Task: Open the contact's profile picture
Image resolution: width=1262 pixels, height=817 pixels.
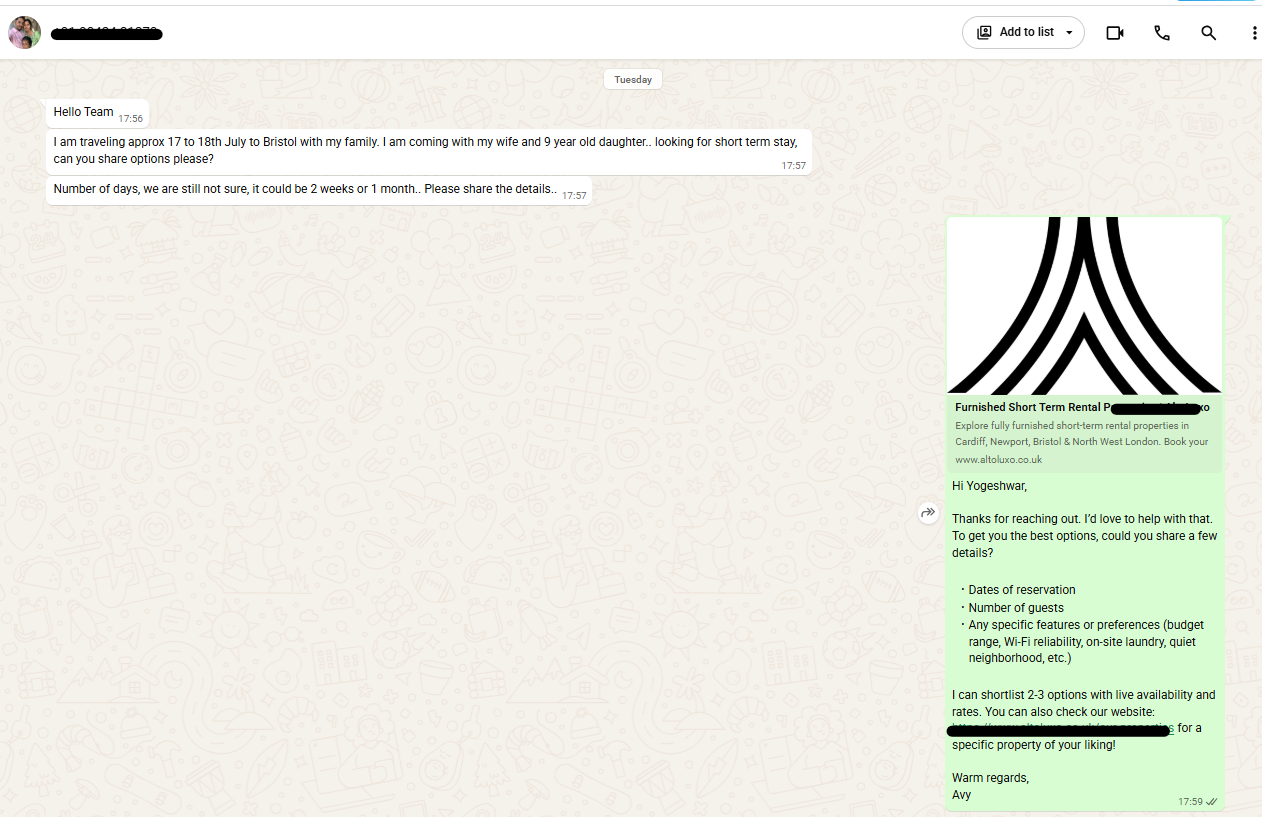Action: pos(24,32)
